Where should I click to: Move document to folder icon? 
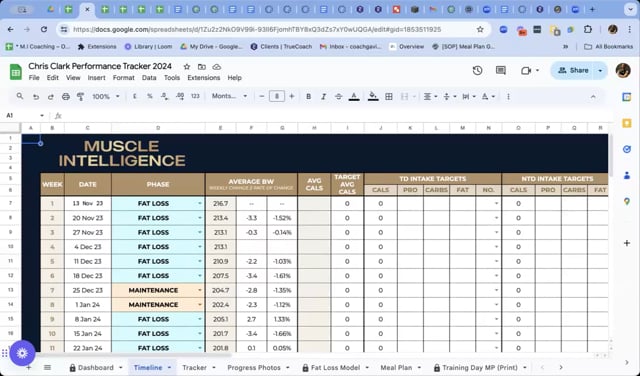(x=202, y=67)
